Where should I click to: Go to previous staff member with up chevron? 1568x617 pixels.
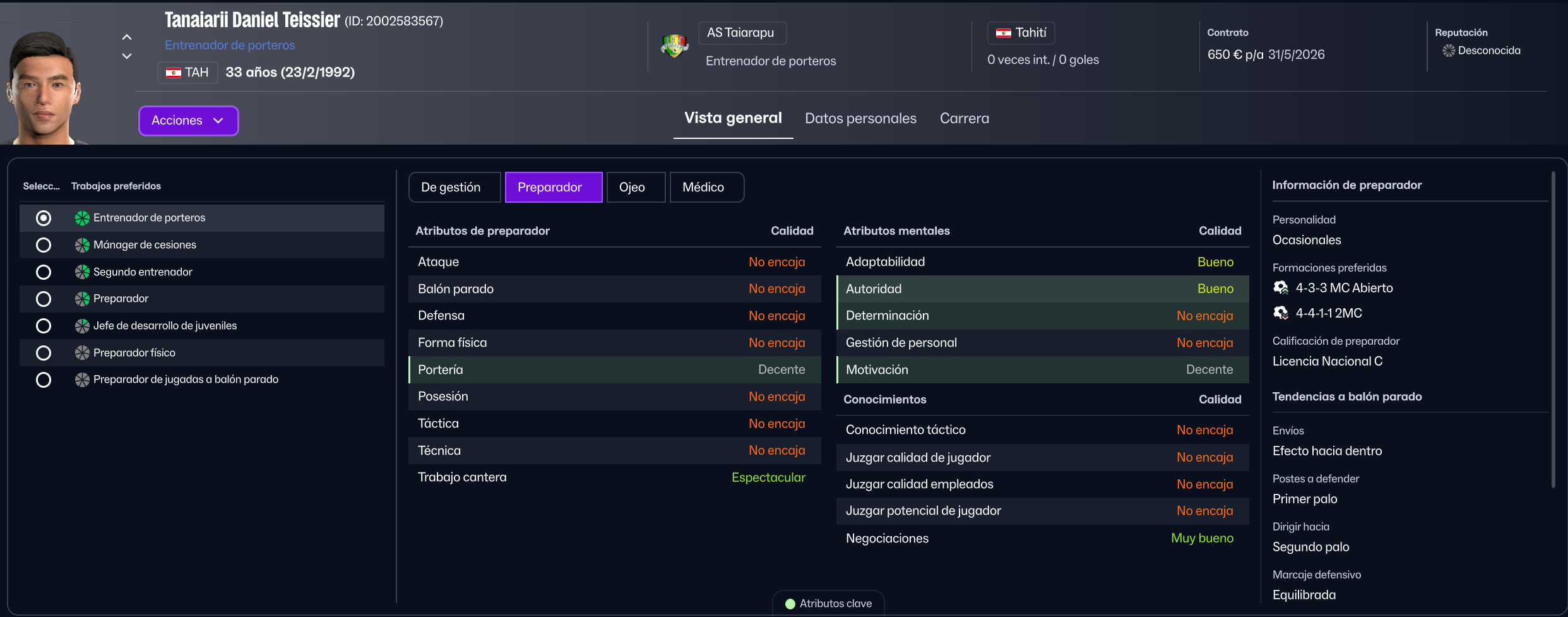[x=127, y=37]
